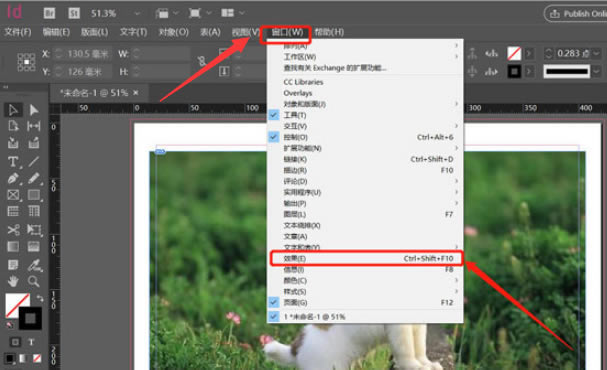This screenshot has width=607, height=370.
Task: Open zoom level 51.3% dropdown
Action: click(x=137, y=14)
